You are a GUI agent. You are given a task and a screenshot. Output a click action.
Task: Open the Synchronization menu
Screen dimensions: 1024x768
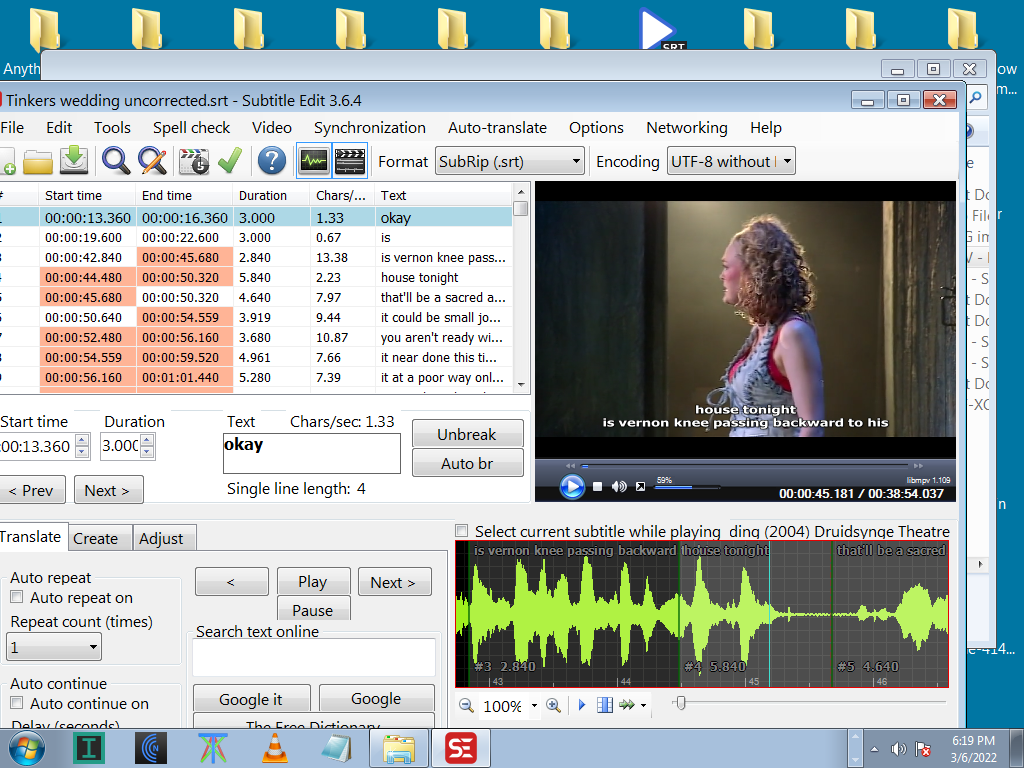click(370, 128)
